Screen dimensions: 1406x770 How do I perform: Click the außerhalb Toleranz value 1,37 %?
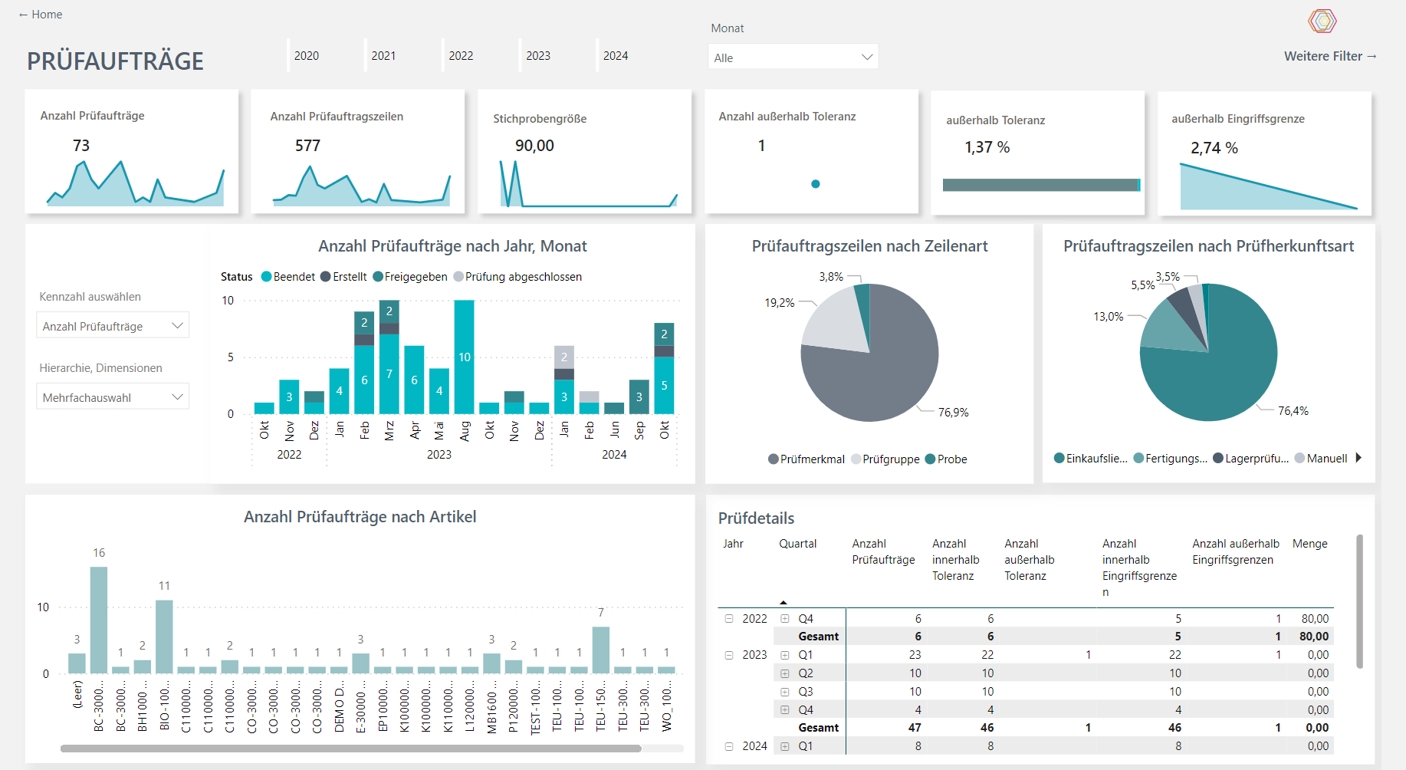[987, 147]
